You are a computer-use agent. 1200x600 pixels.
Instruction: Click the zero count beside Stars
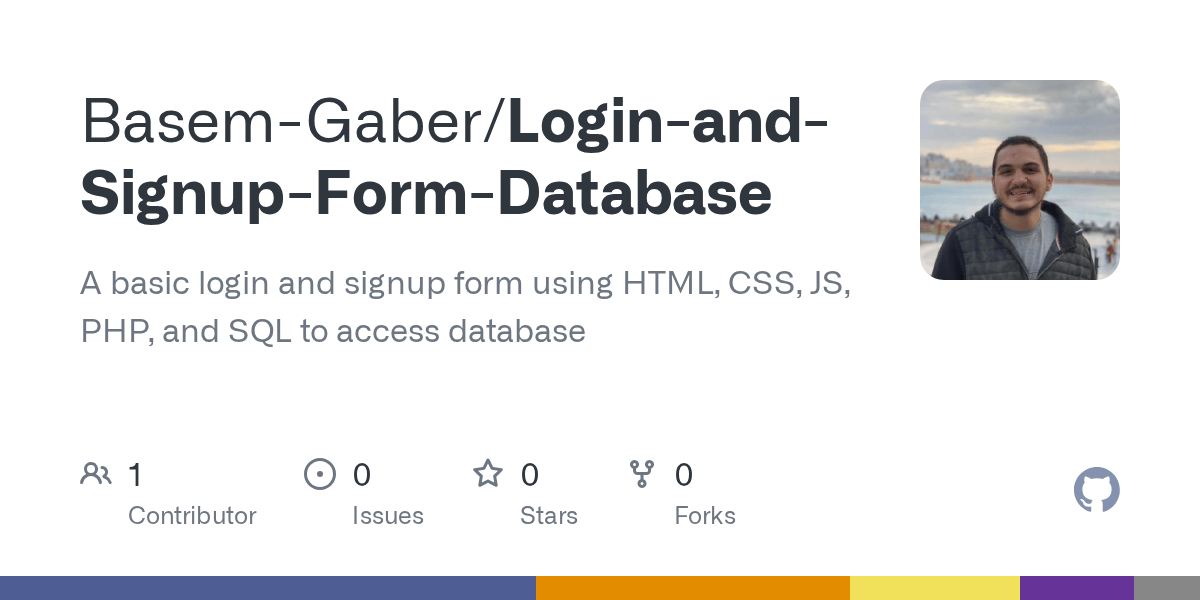pos(530,475)
